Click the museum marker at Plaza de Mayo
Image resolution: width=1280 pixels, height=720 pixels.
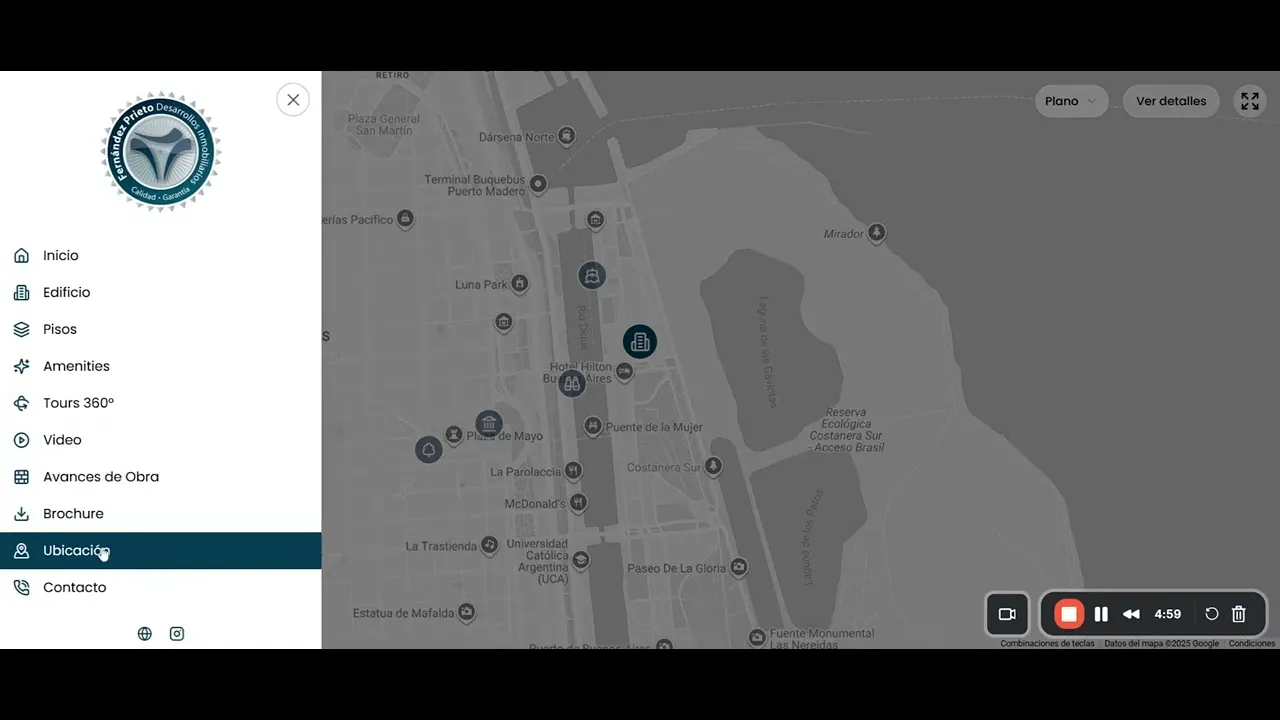tap(489, 423)
